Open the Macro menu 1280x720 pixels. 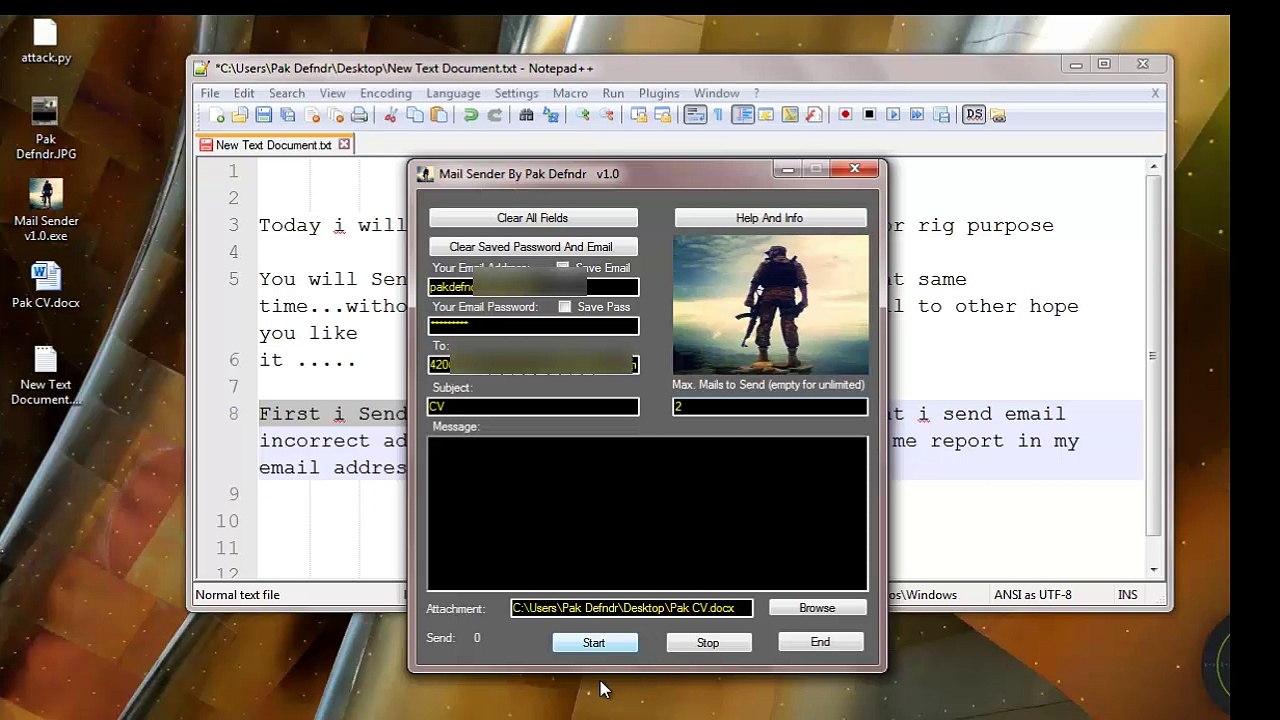(x=570, y=93)
